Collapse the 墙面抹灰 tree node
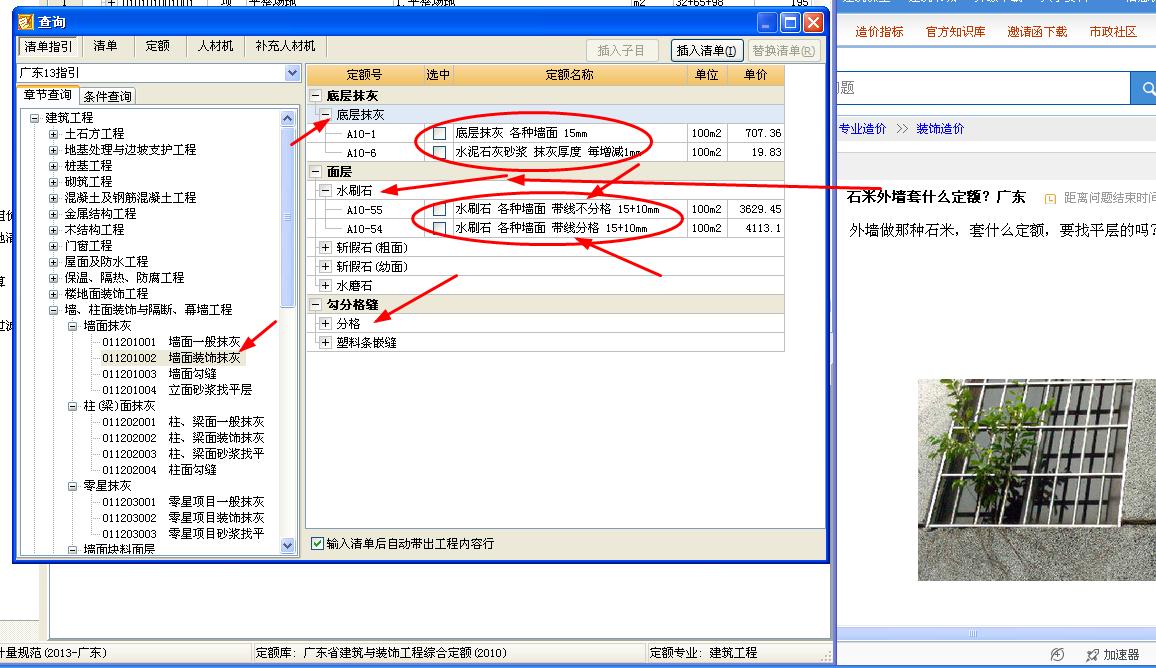This screenshot has height=668, width=1156. (72, 326)
